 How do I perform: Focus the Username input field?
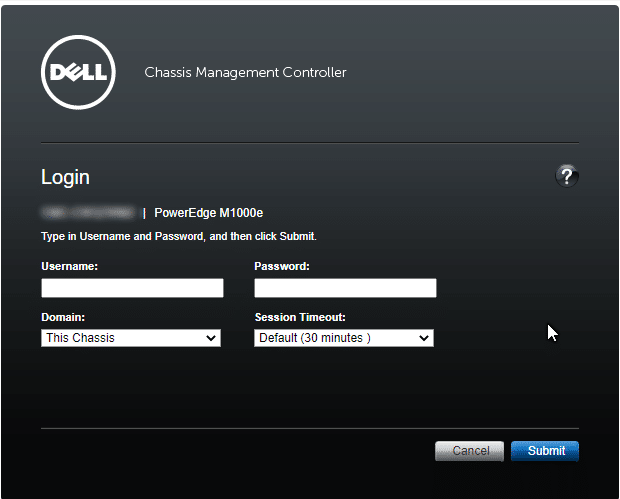pyautogui.click(x=132, y=288)
